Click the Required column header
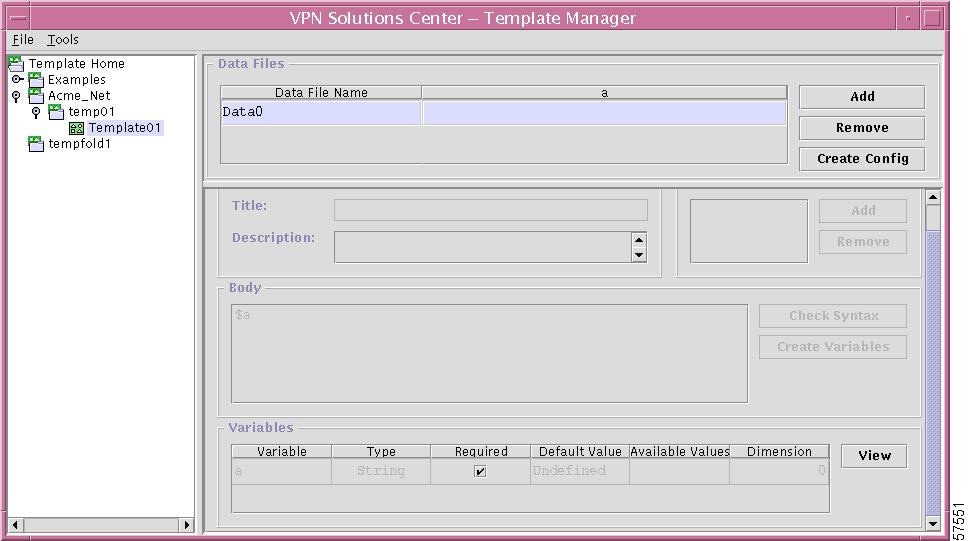Image resolution: width=968 pixels, height=541 pixels. click(481, 451)
